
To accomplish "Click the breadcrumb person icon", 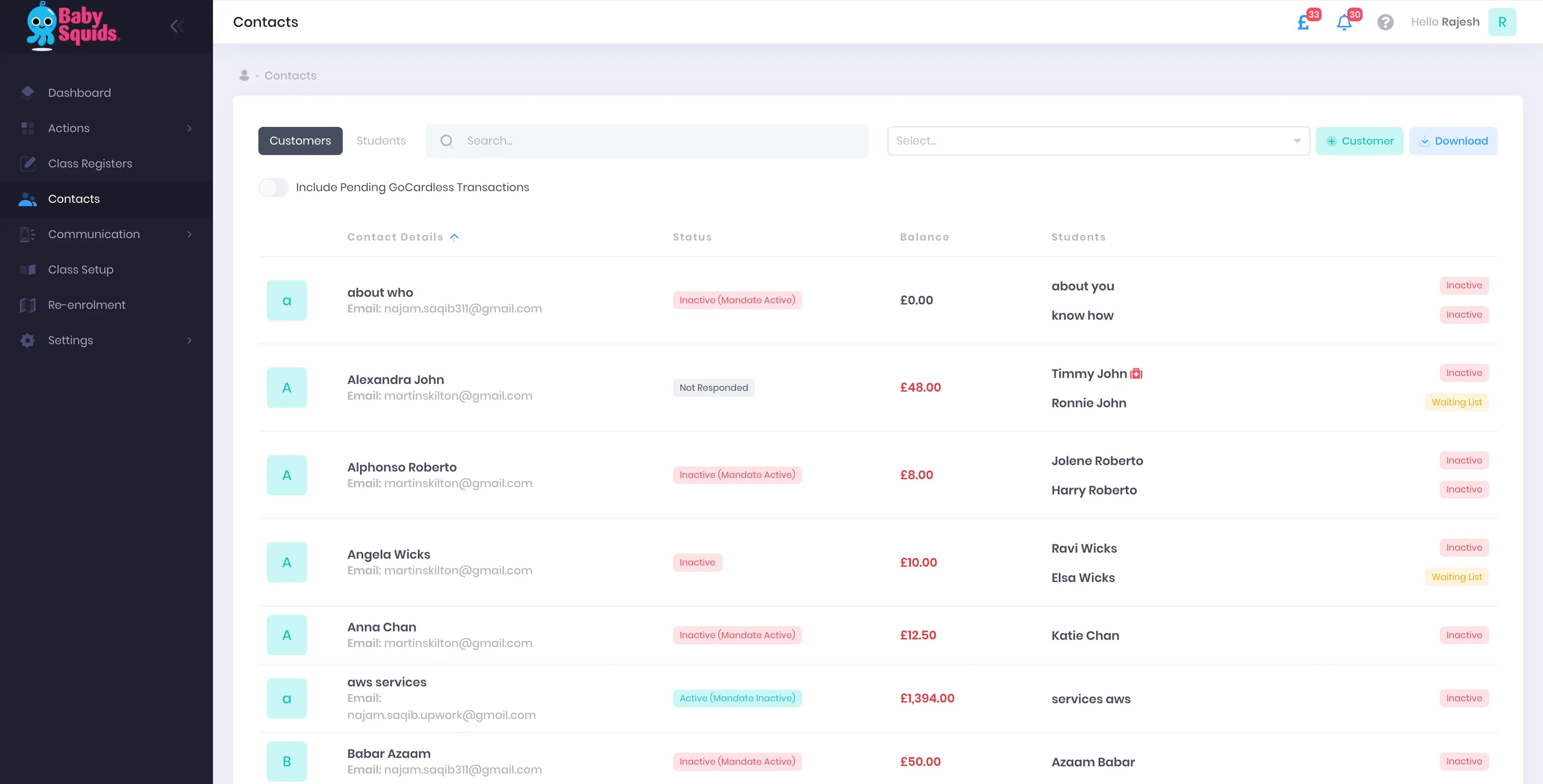I will click(244, 76).
